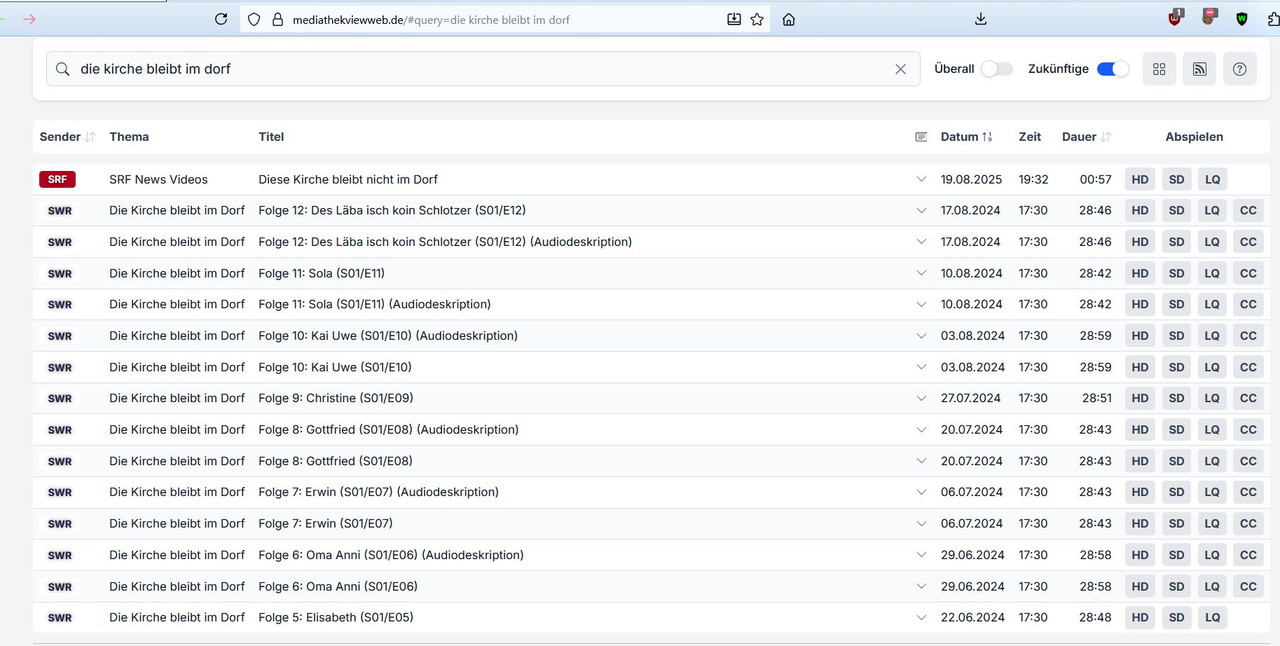Play Folge 5: Elisabeth in LQ
This screenshot has width=1280, height=646.
1212,618
